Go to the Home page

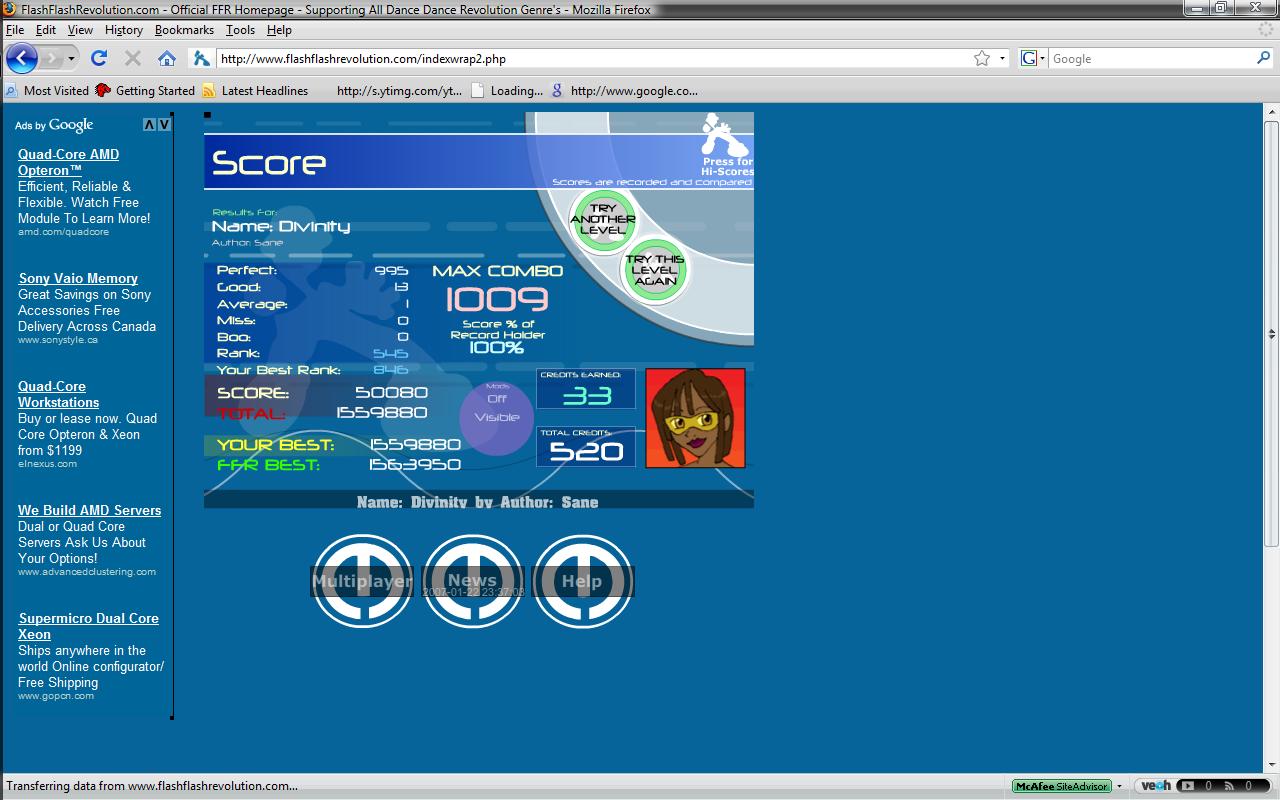(167, 58)
